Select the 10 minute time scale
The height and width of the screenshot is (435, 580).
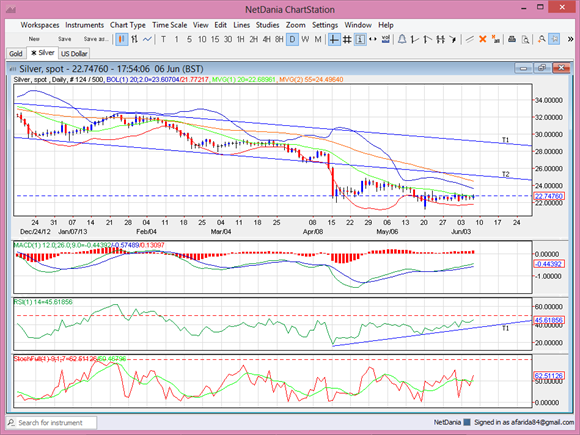click(x=202, y=39)
